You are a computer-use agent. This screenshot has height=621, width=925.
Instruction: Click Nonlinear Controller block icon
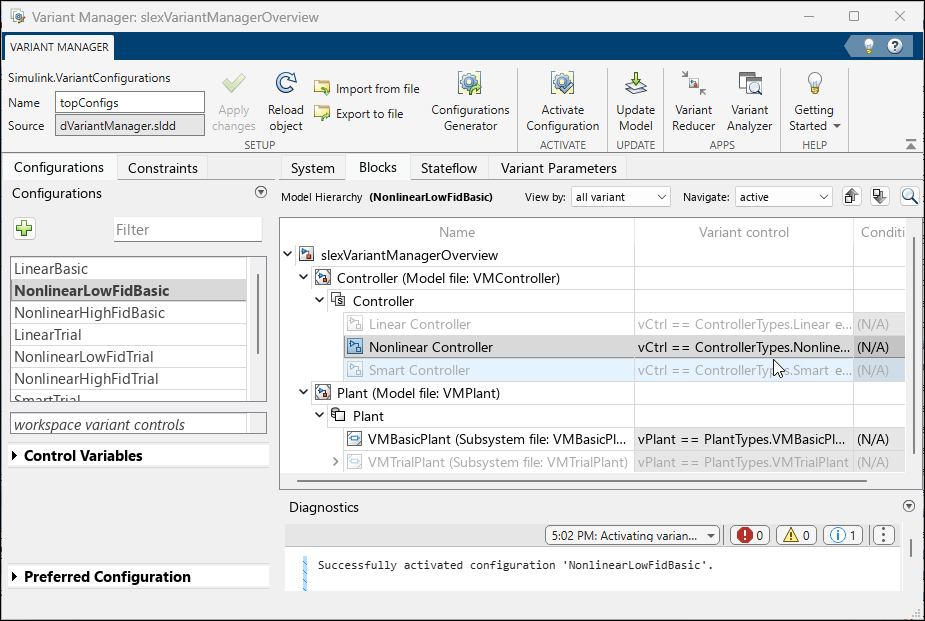tap(355, 347)
